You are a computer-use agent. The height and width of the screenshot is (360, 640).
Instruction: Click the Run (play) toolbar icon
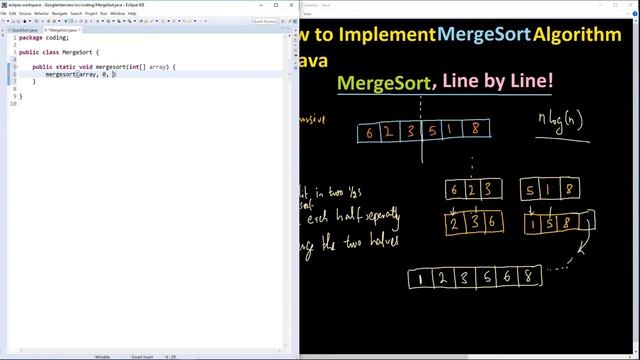[108, 21]
